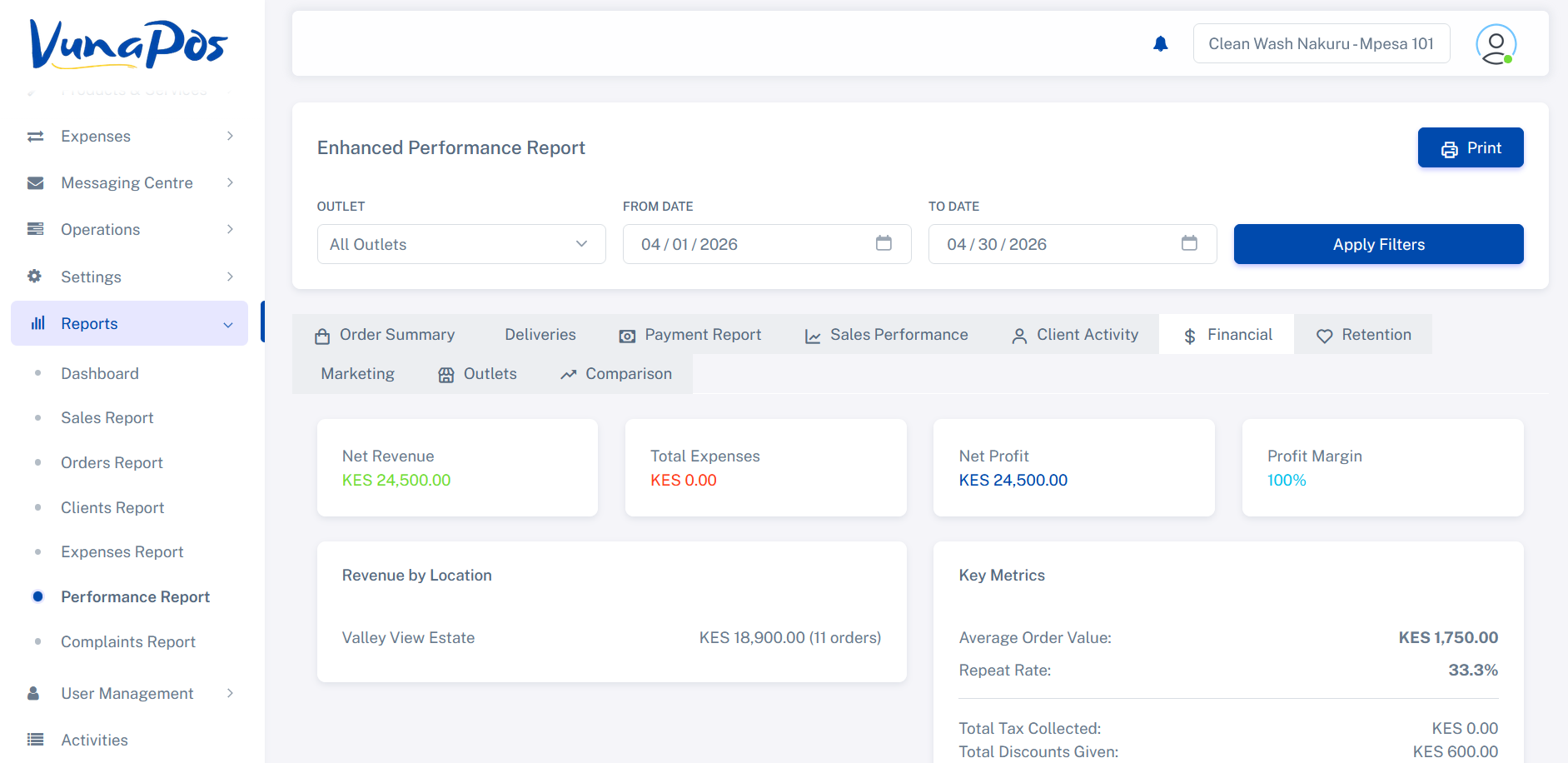Click the Activities list icon
Image resolution: width=1568 pixels, height=763 pixels.
(35, 740)
